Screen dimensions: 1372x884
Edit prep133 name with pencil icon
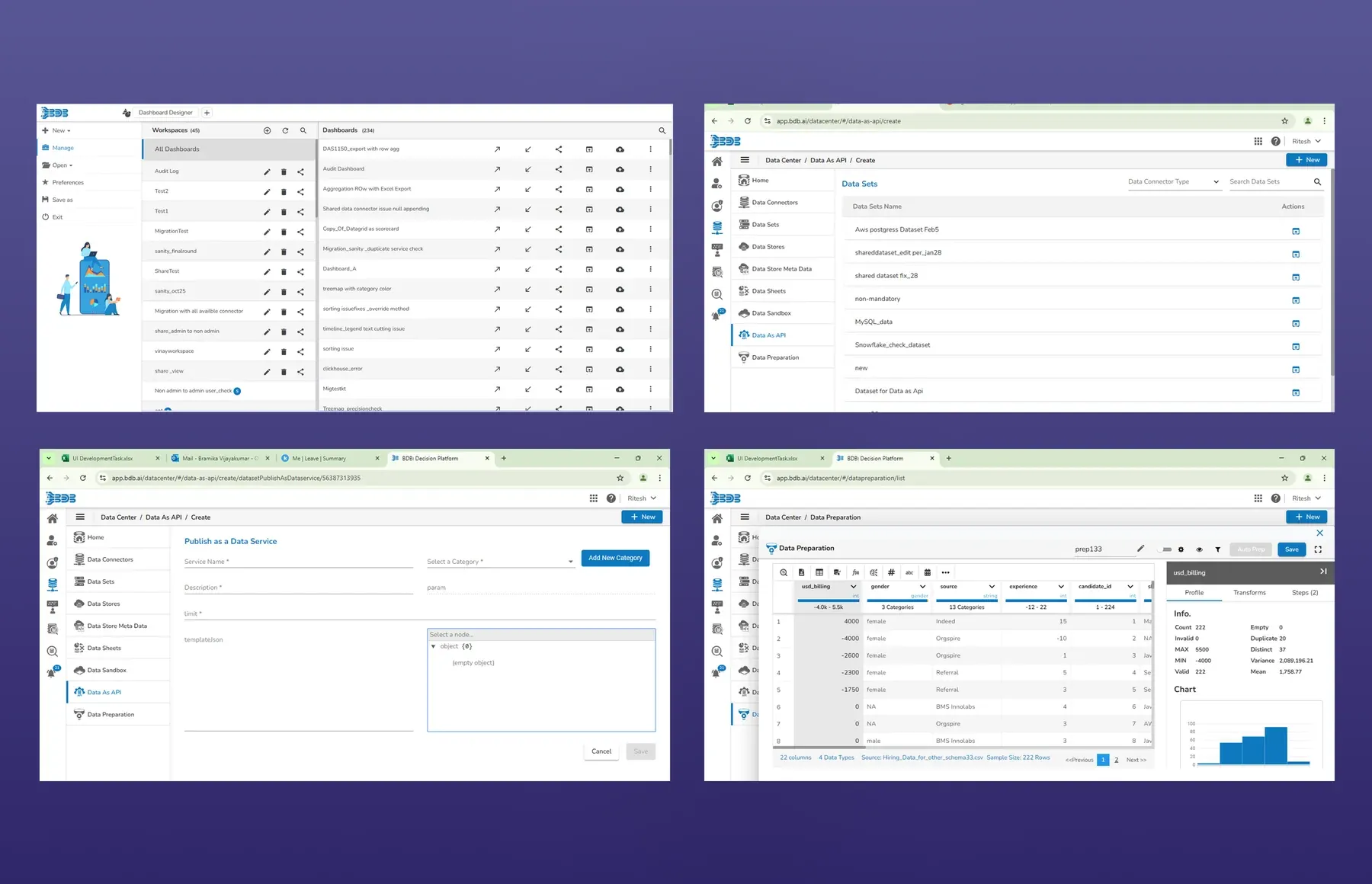pyautogui.click(x=1140, y=549)
